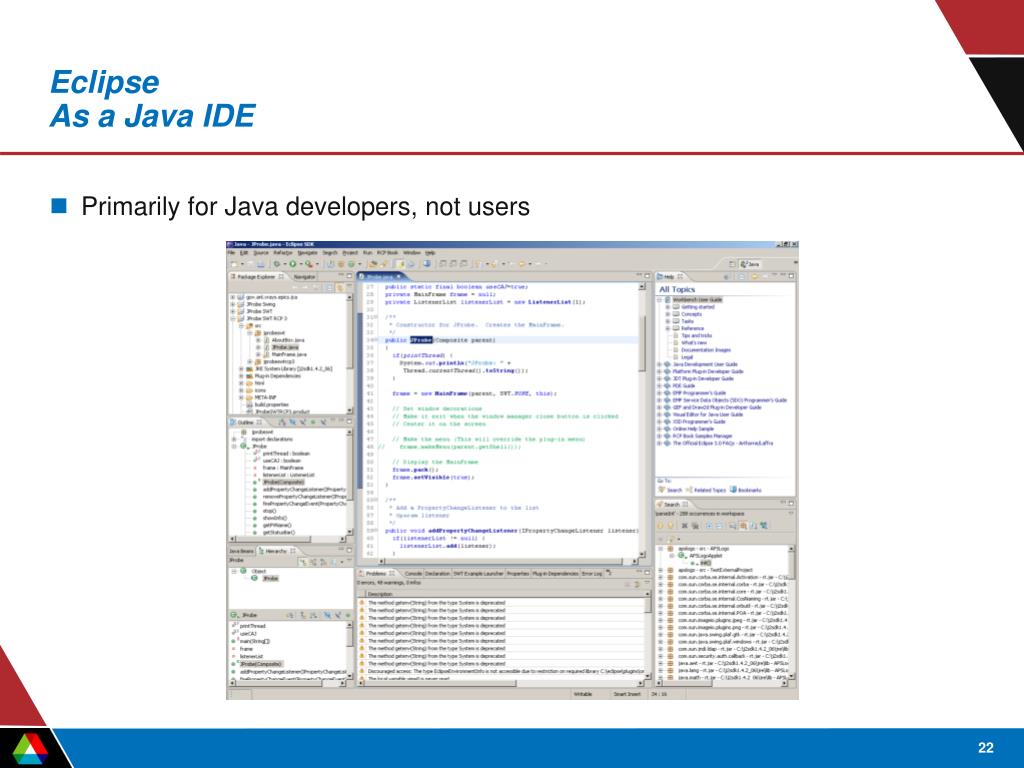
Task: Open the File menu in Eclipse
Action: coord(231,253)
